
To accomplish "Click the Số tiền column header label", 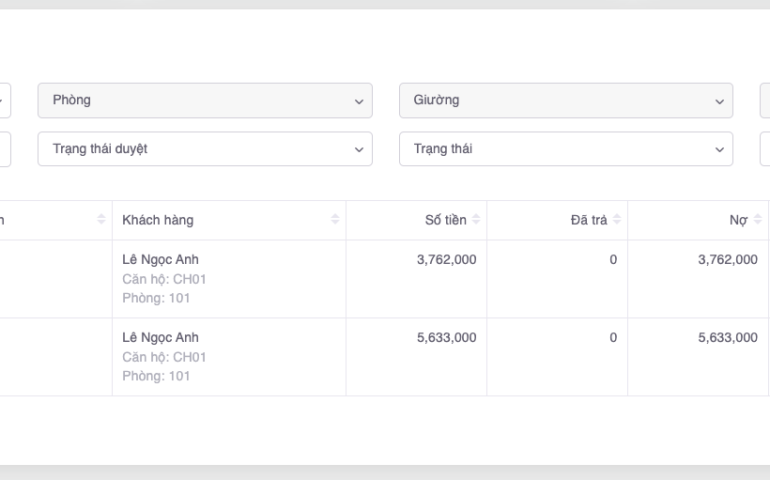I will pos(445,220).
